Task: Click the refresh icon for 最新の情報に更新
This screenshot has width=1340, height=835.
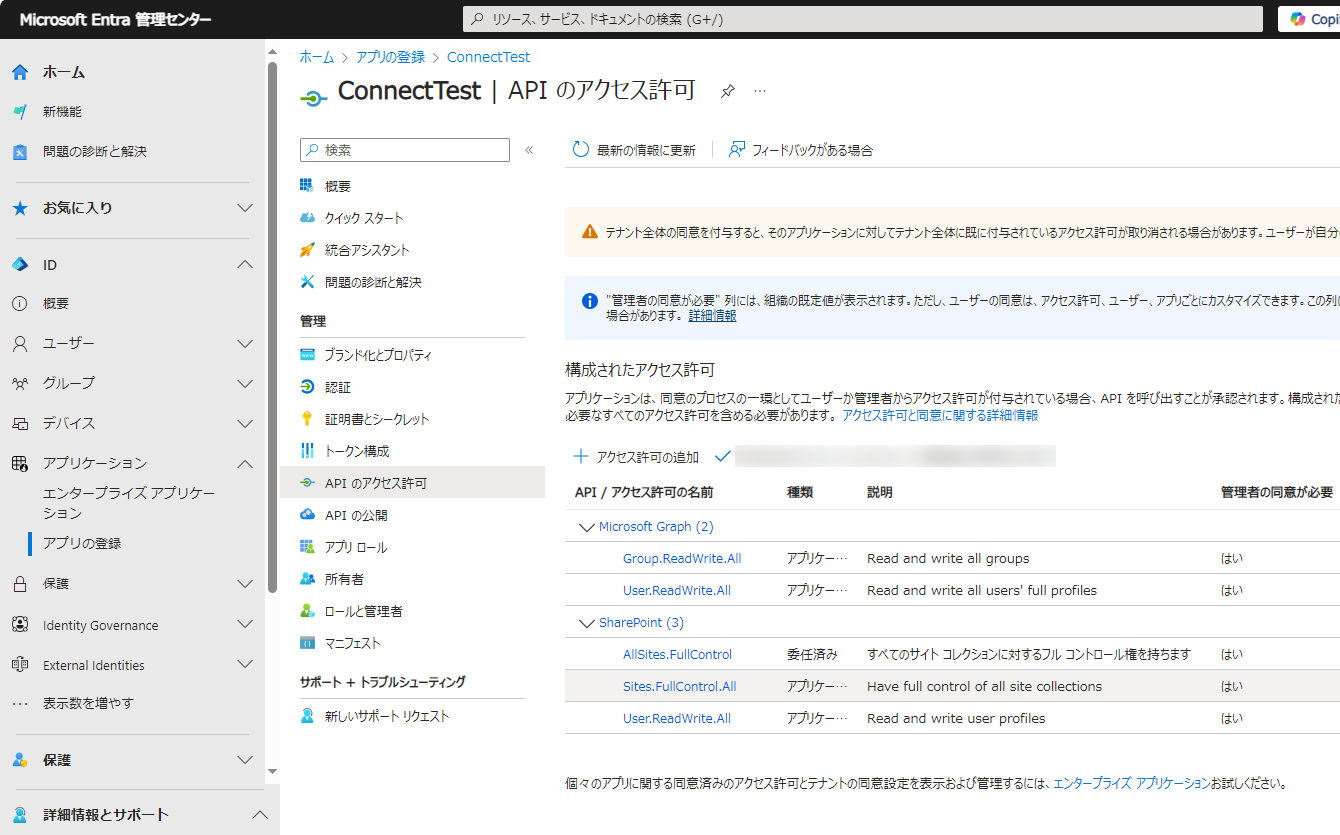Action: click(x=581, y=150)
